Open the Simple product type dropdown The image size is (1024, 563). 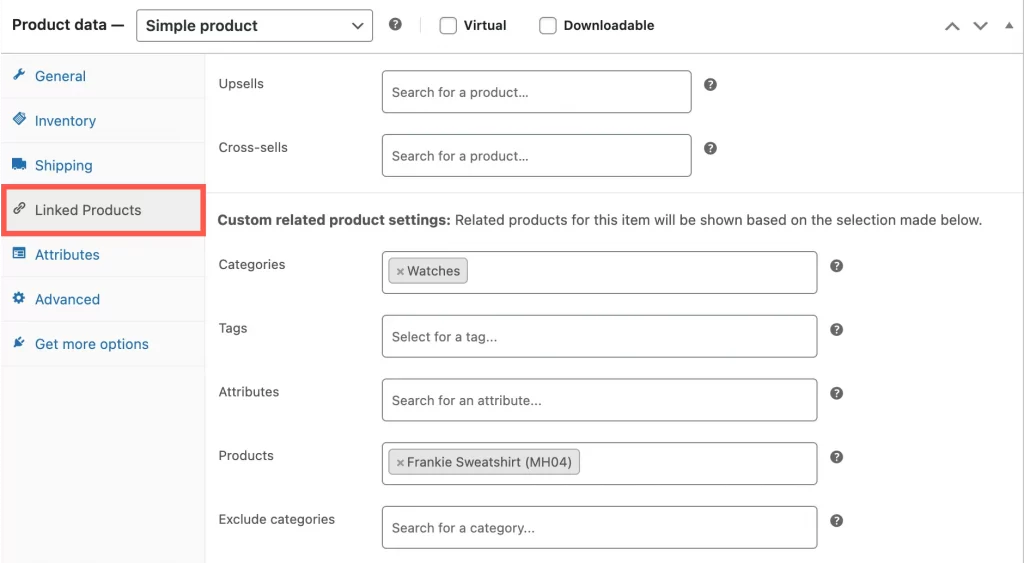tap(255, 25)
